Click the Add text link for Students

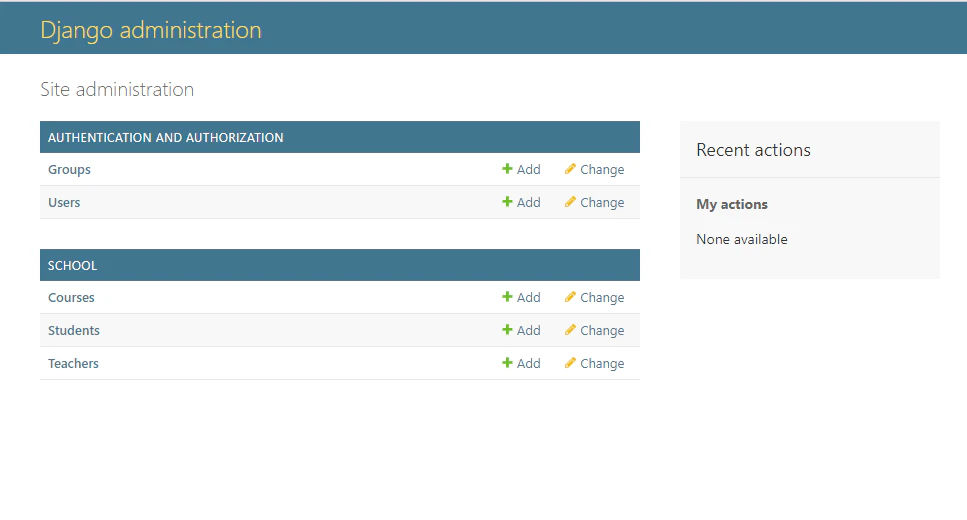point(529,330)
